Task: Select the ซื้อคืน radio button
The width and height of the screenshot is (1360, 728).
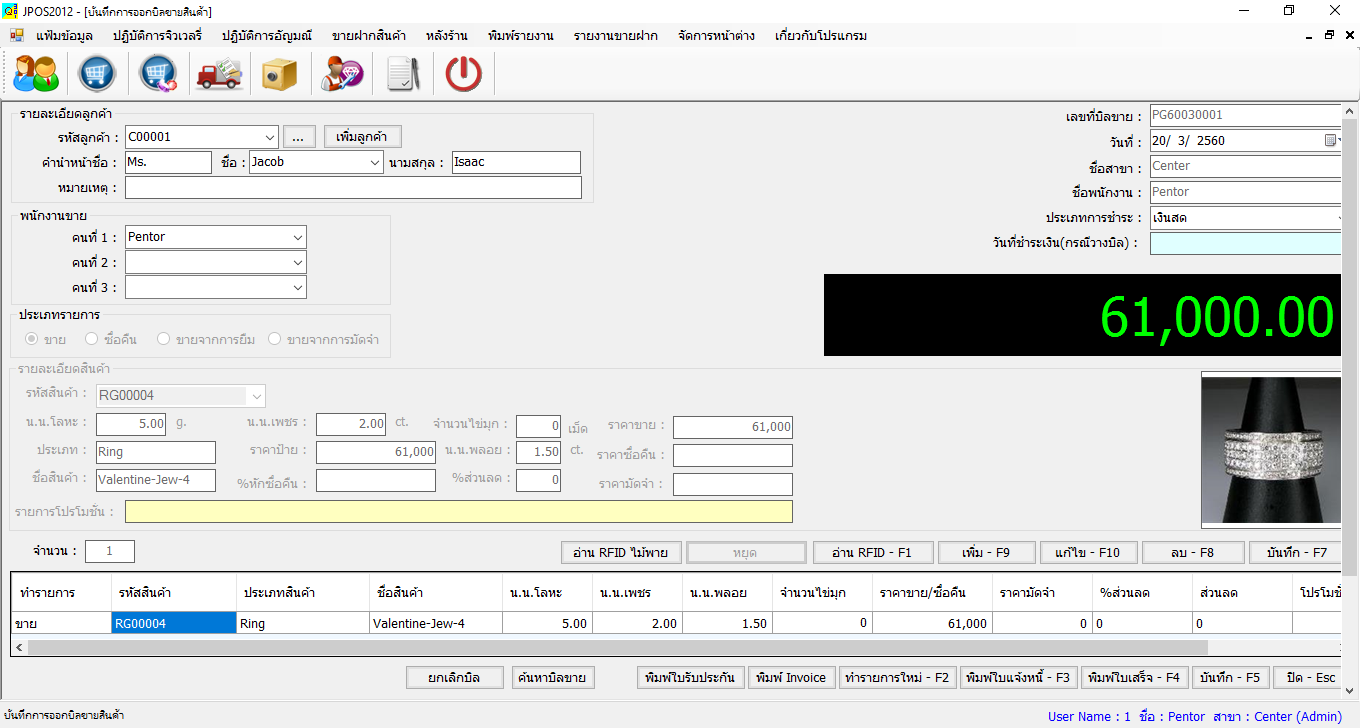Action: pyautogui.click(x=92, y=340)
